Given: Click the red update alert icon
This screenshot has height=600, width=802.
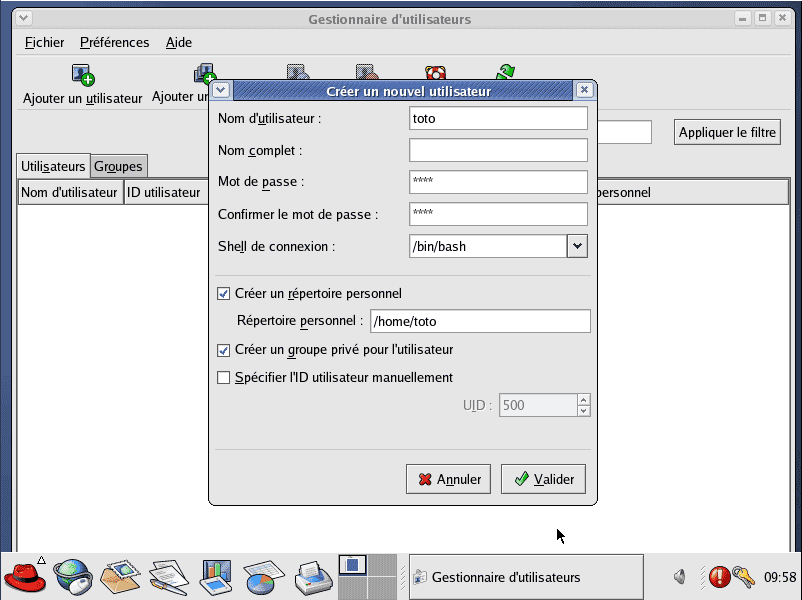Looking at the screenshot, I should click(719, 577).
